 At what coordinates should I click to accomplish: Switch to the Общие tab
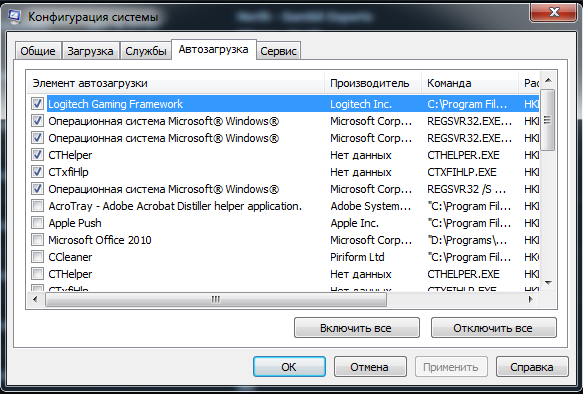(38, 51)
